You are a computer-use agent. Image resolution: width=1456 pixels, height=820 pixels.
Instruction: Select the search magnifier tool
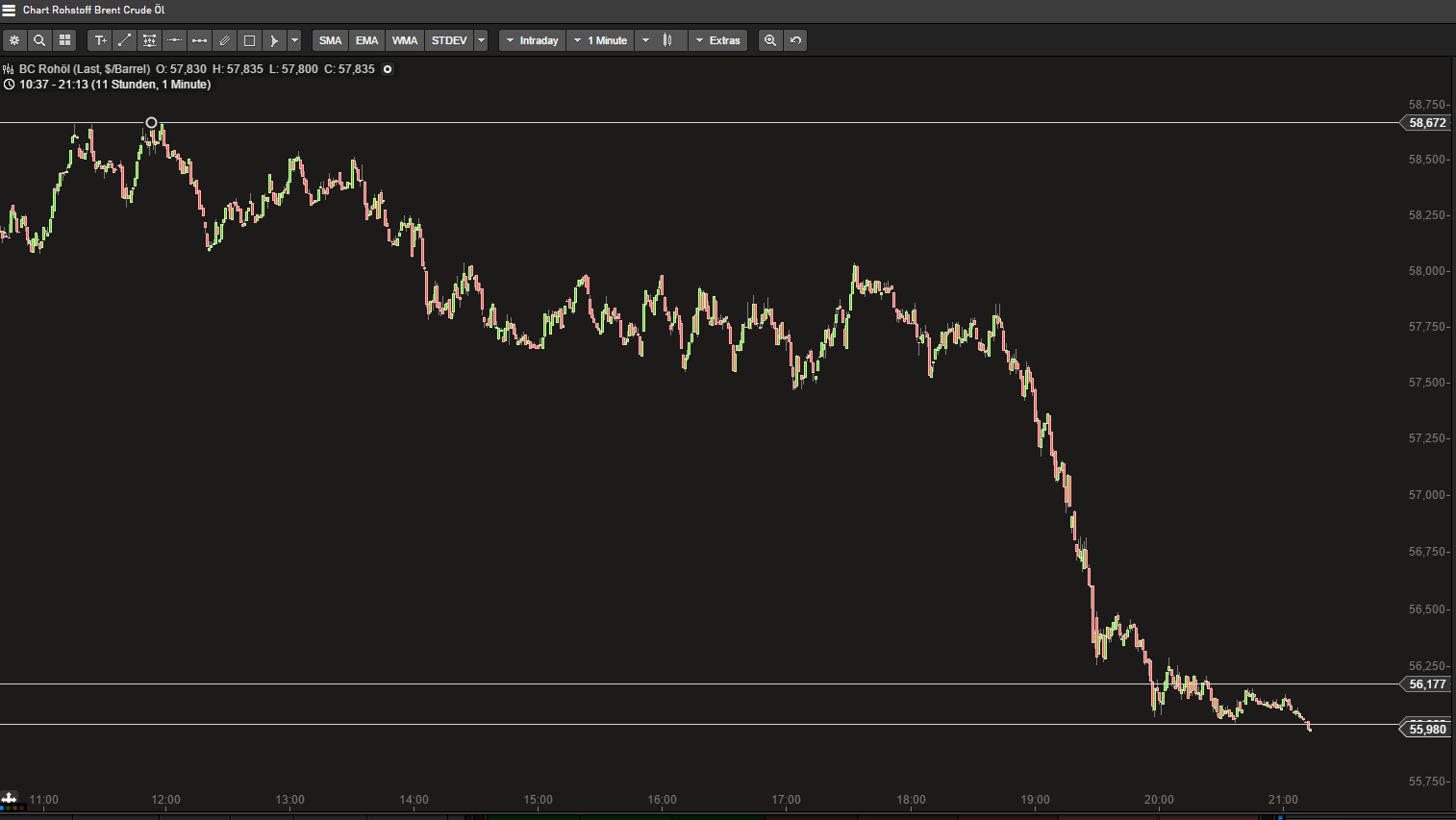39,40
